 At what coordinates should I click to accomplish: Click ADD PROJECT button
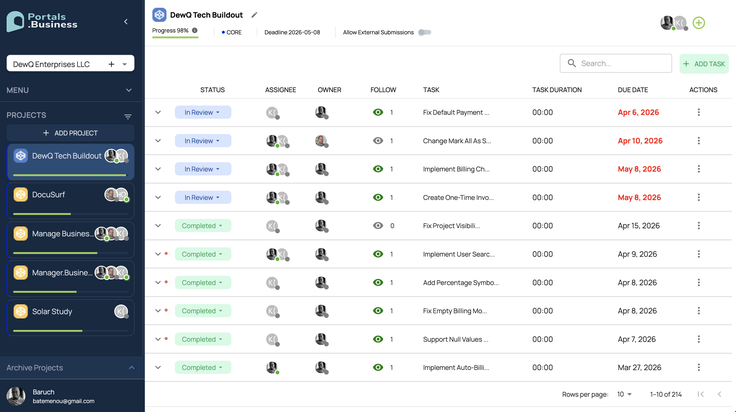70,133
